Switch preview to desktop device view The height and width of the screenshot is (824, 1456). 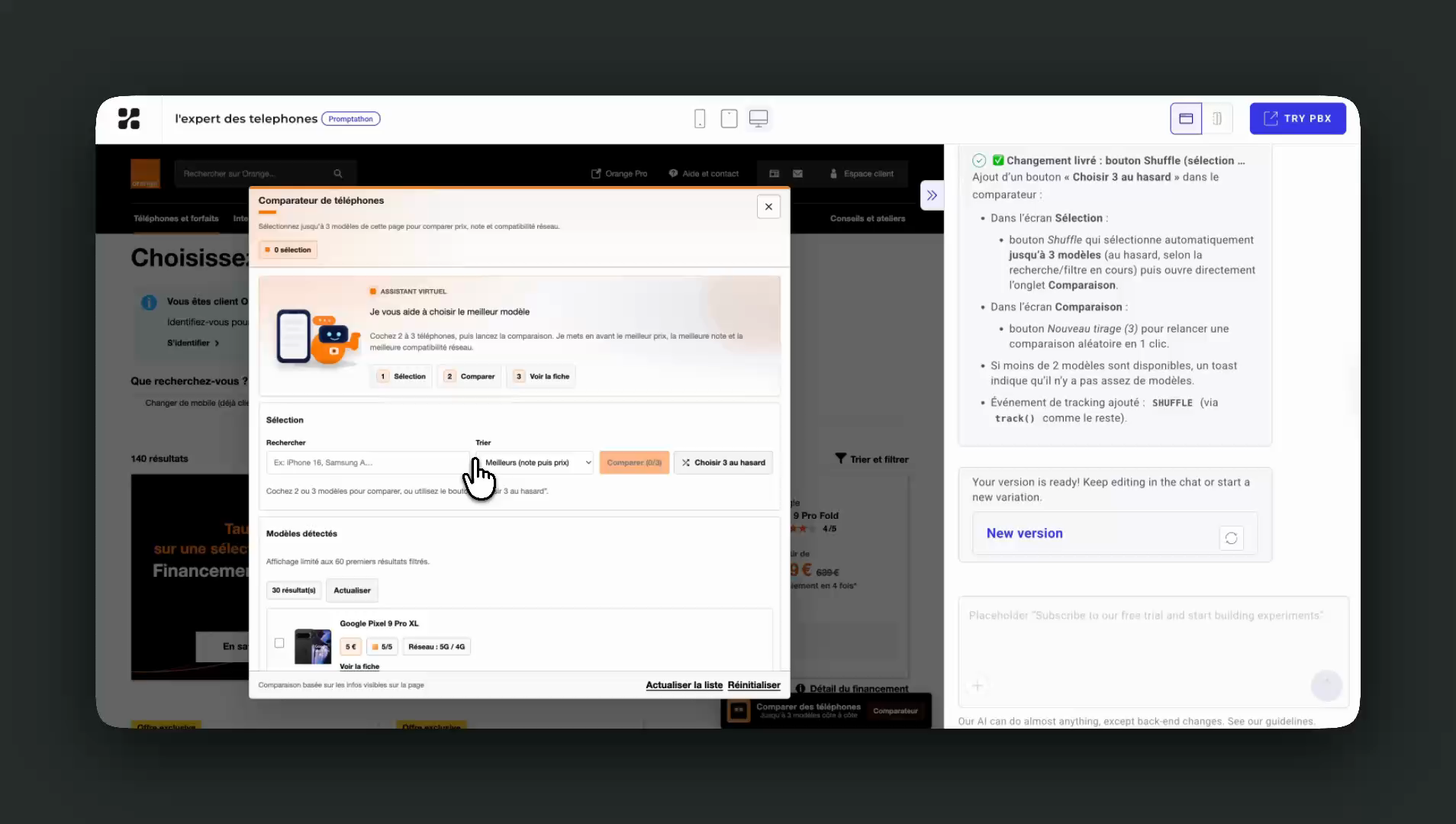point(759,118)
